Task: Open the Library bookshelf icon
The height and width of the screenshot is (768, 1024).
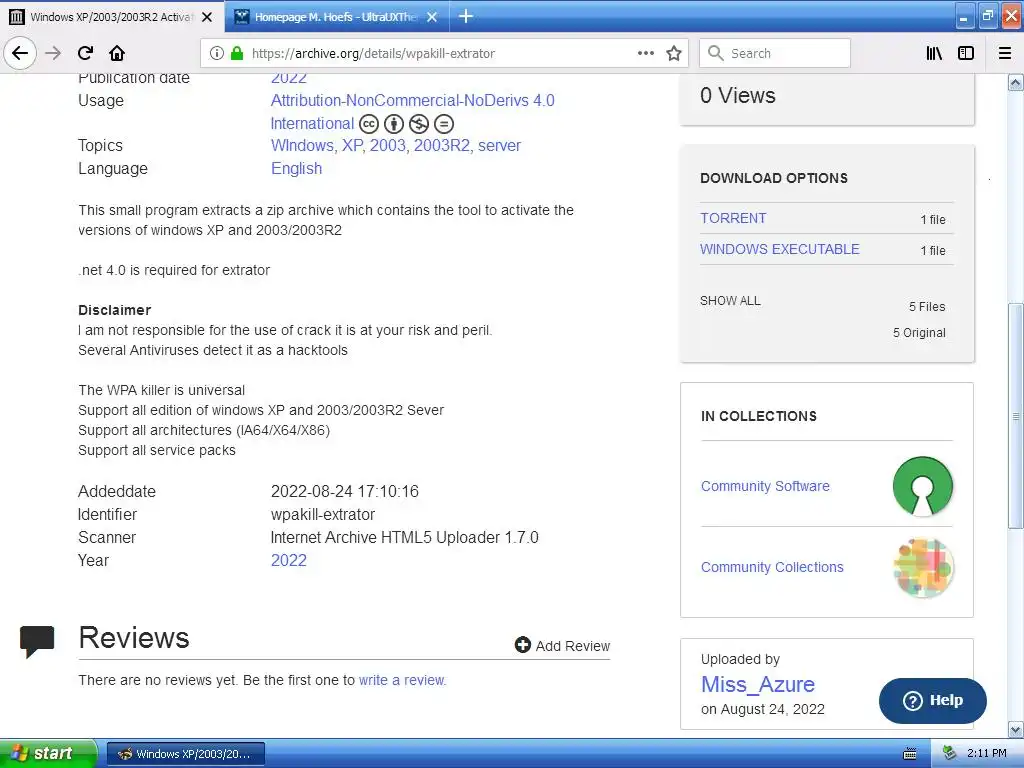Action: (x=934, y=53)
